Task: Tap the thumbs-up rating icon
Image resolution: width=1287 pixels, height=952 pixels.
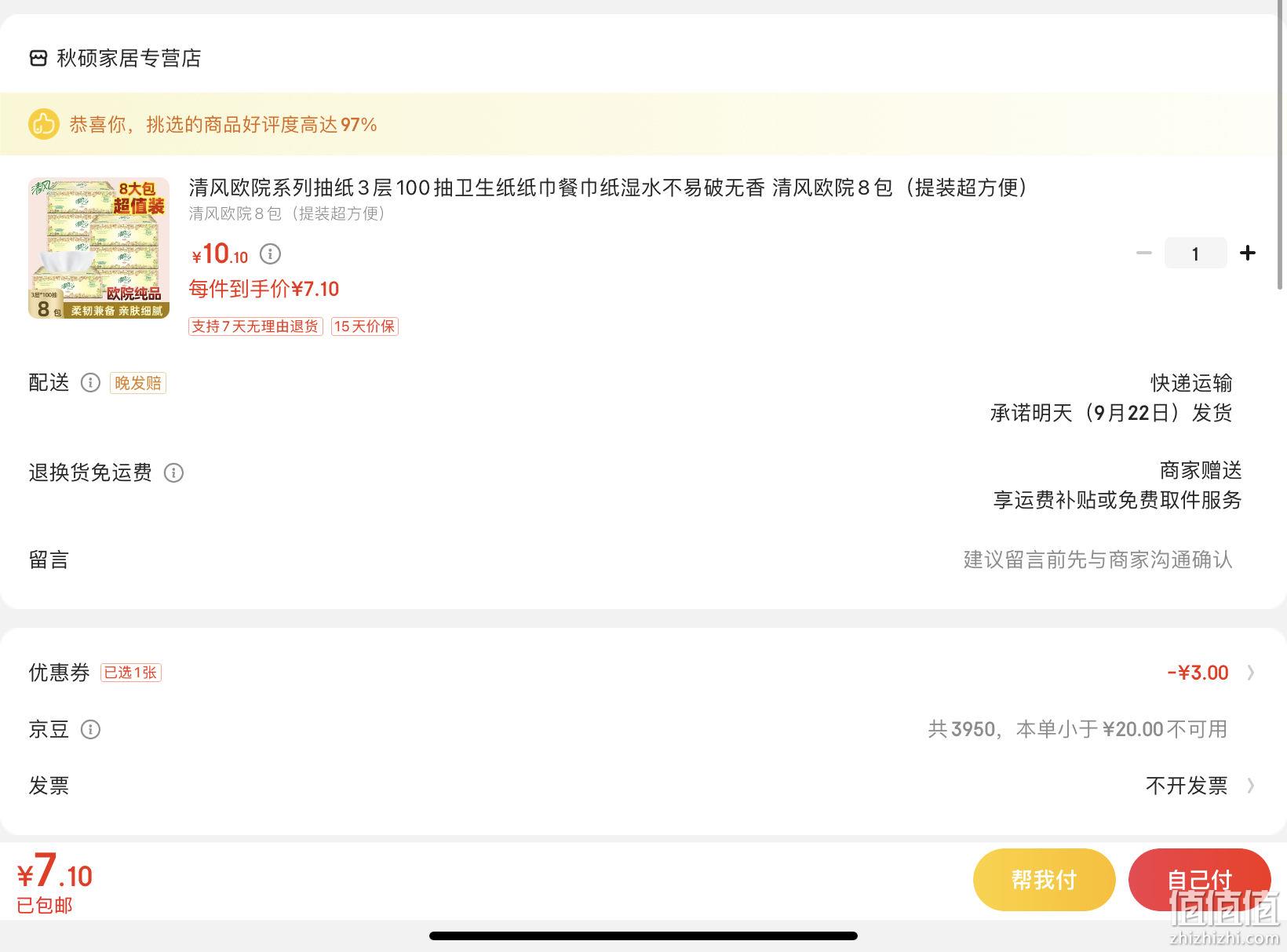Action: pyautogui.click(x=44, y=124)
